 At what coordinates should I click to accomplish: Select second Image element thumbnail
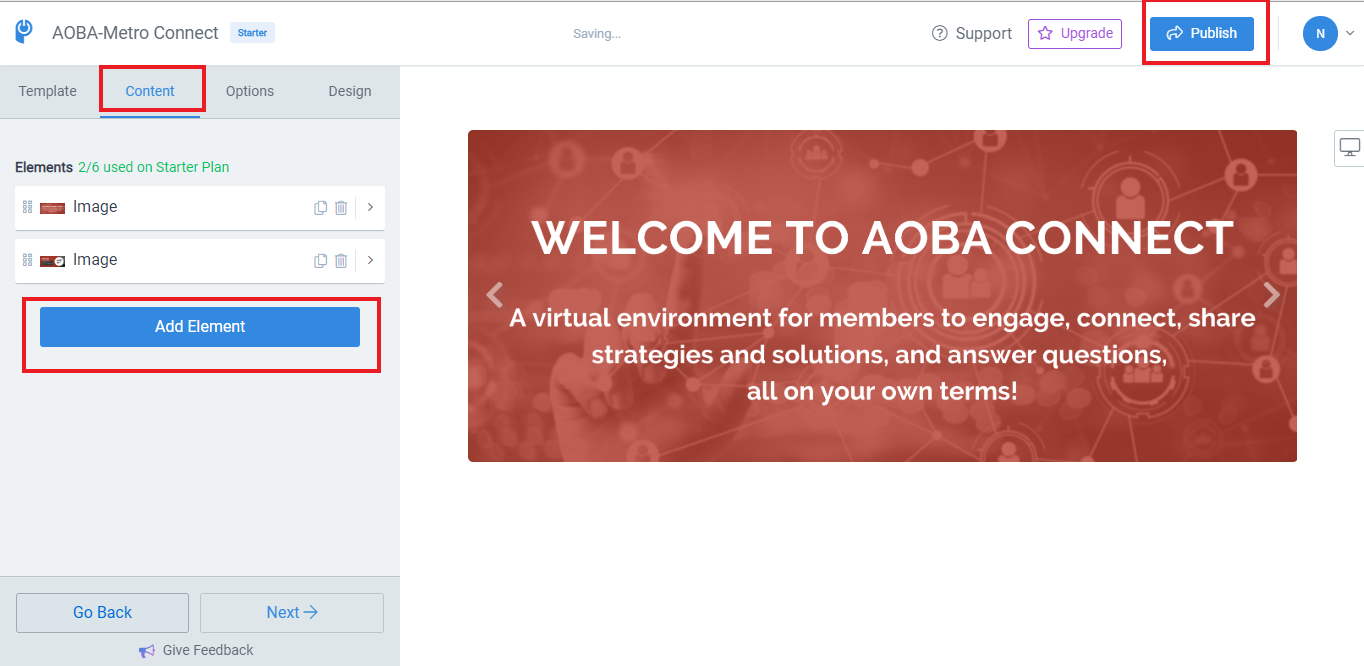(52, 261)
